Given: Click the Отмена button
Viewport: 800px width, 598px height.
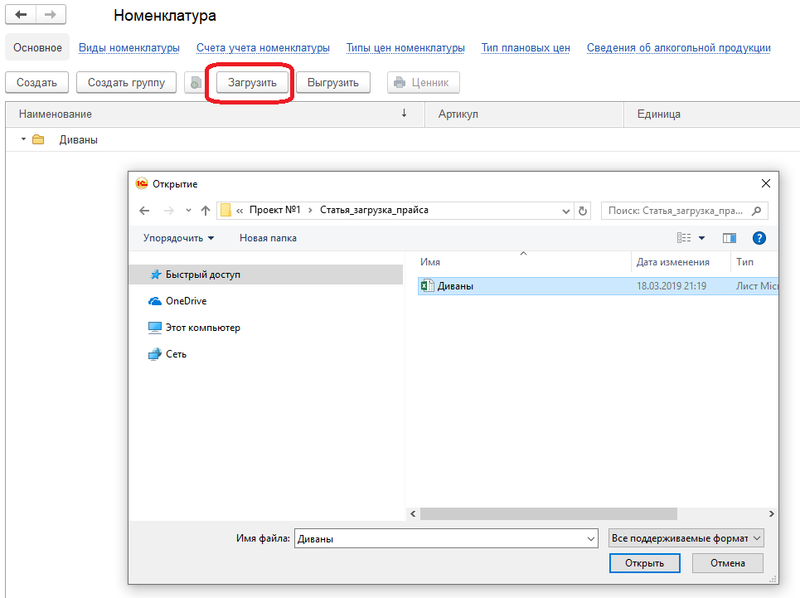Looking at the screenshot, I should [x=728, y=563].
